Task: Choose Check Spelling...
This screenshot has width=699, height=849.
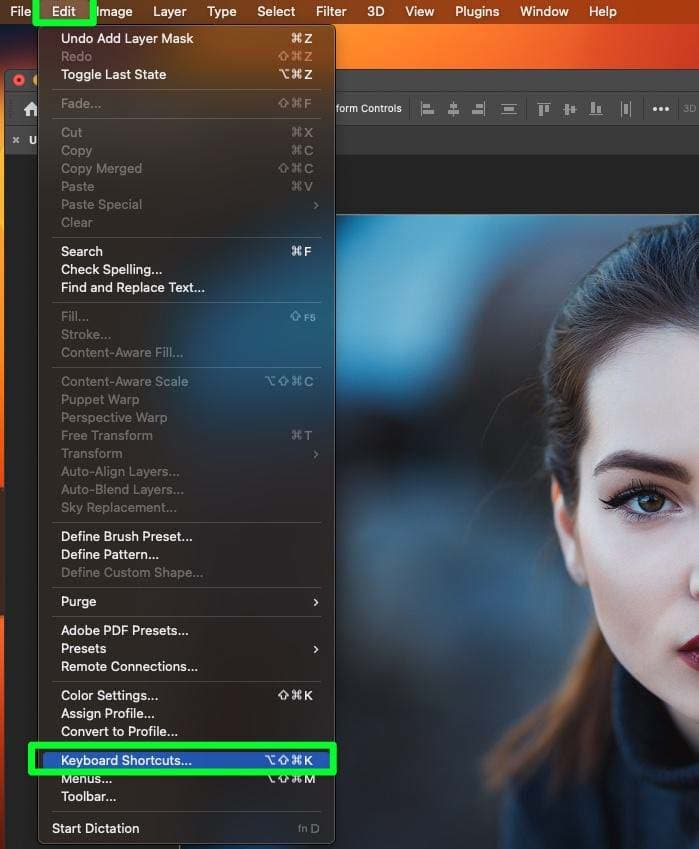Action: click(x=187, y=269)
